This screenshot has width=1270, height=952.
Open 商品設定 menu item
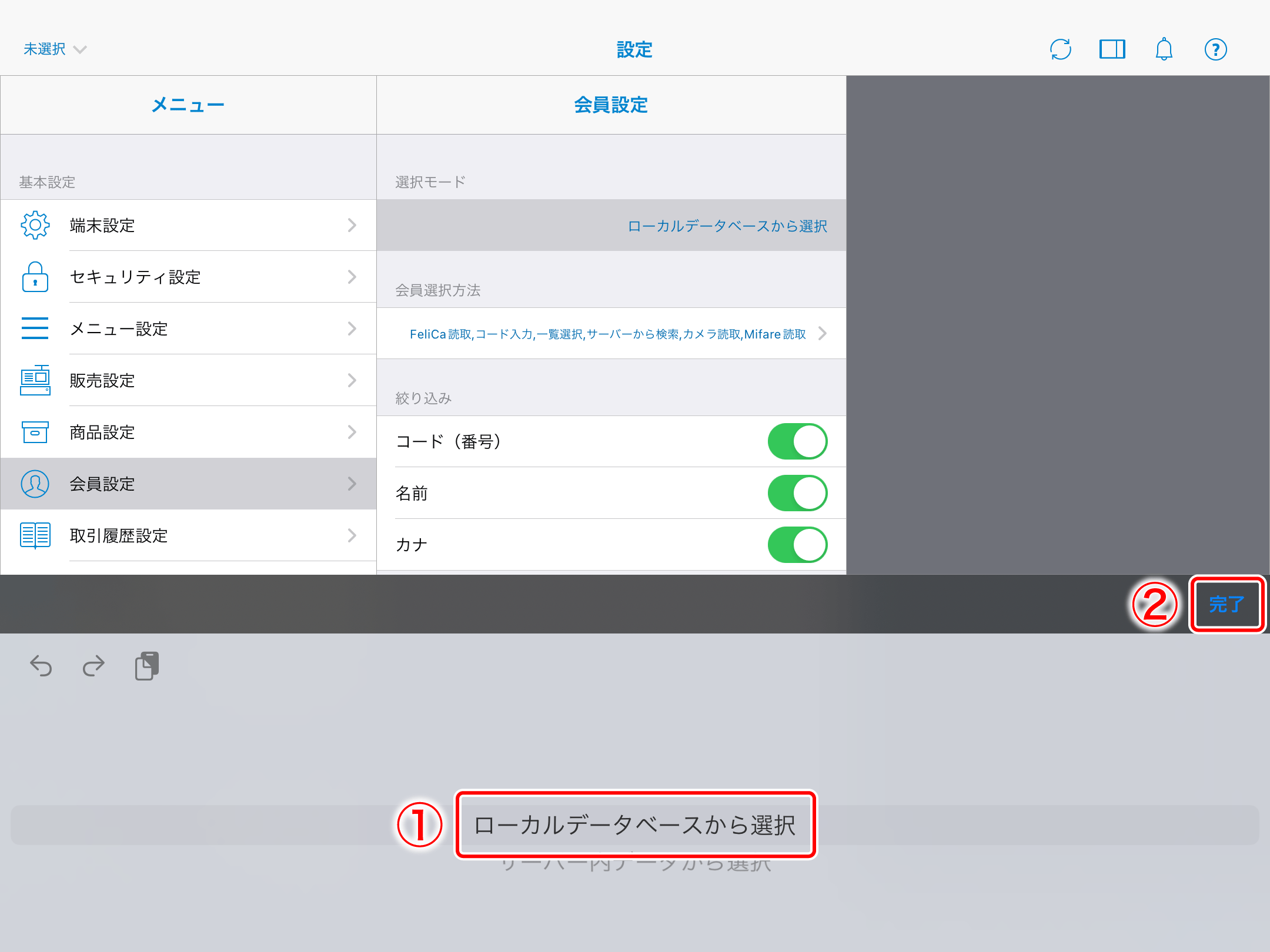[x=188, y=432]
